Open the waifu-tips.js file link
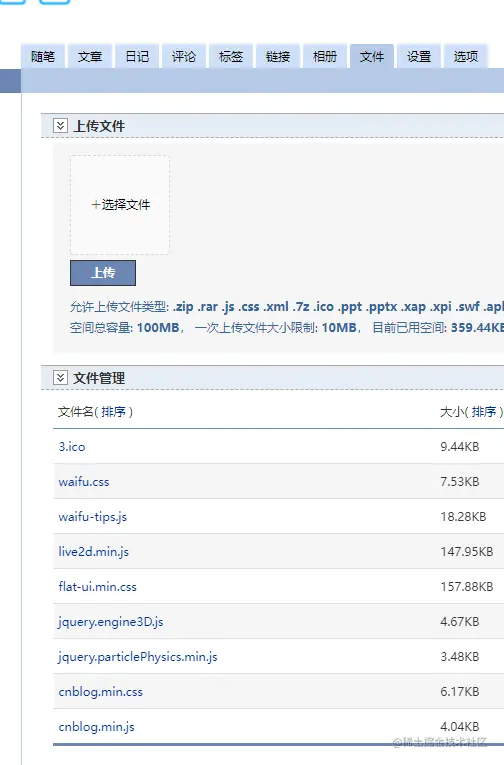504x765 pixels. 93,517
